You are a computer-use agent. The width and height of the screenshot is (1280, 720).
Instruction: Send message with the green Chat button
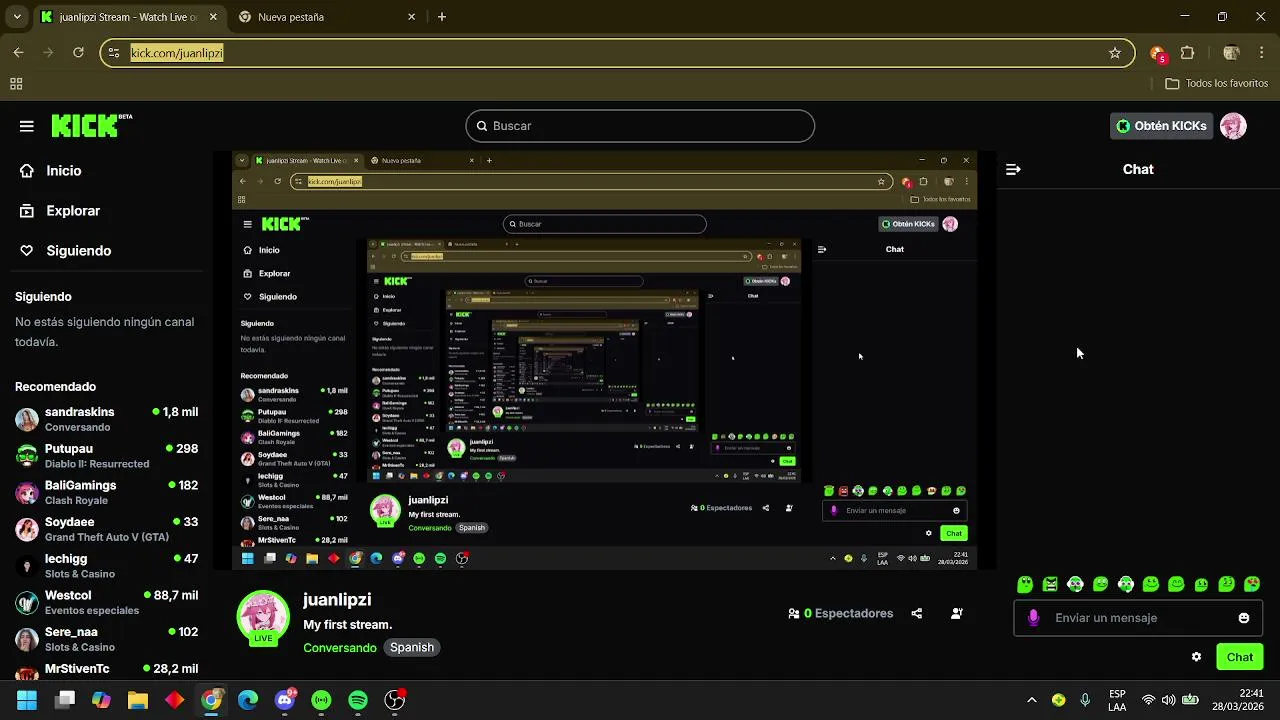(x=1240, y=657)
